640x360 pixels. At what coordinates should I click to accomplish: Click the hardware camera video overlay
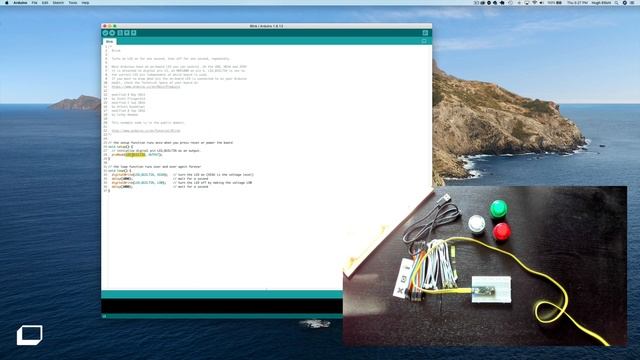tap(485, 266)
